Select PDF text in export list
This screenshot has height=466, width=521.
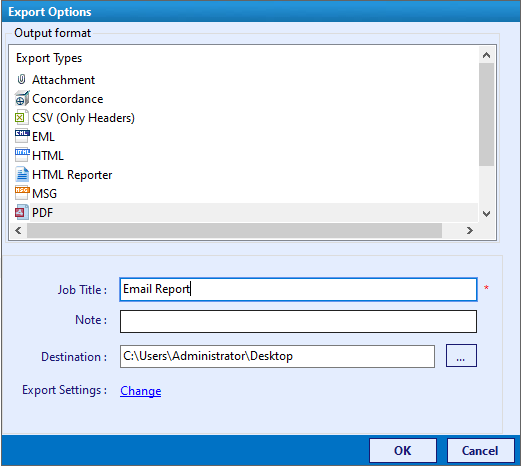[43, 213]
